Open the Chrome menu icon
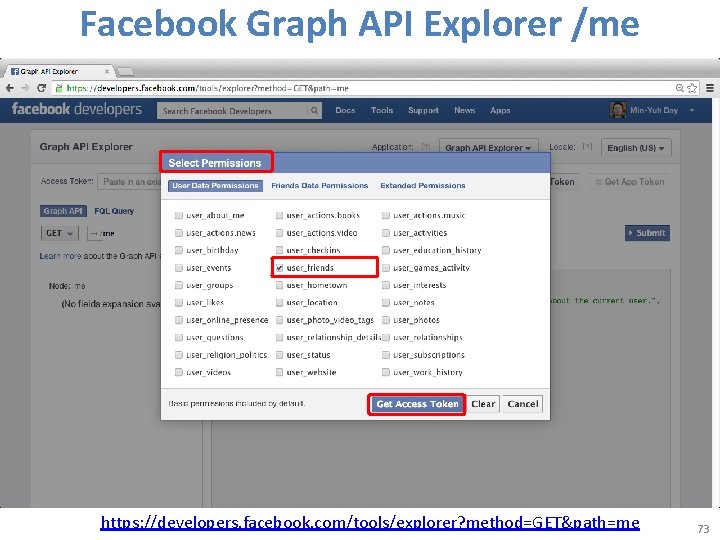The width and height of the screenshot is (720, 540). point(710,88)
